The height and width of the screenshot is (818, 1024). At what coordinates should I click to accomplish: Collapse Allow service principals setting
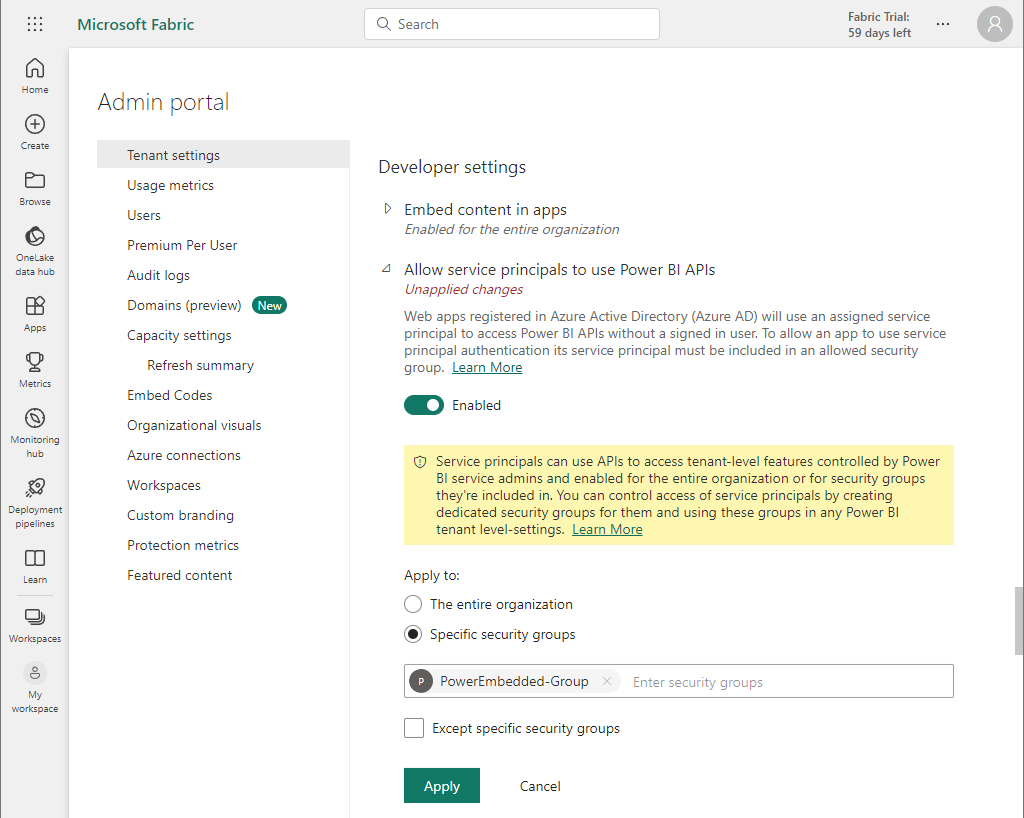point(388,270)
